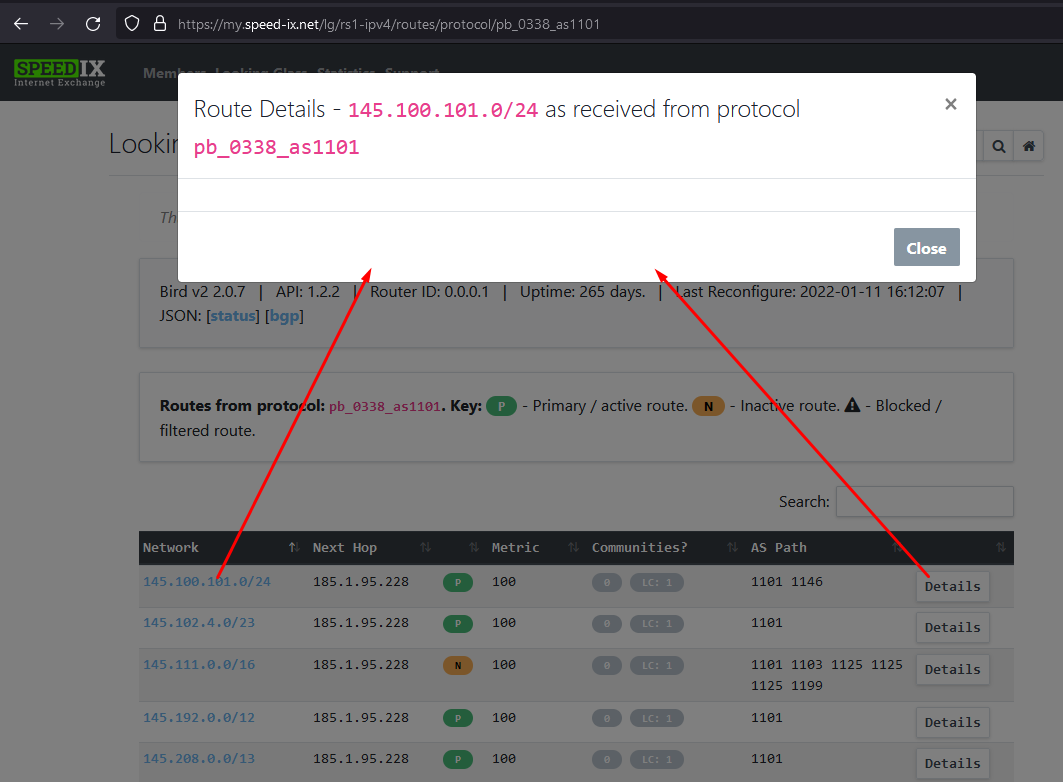This screenshot has height=782, width=1063.
Task: Open network link 145.208.0.0/13
Action: click(x=199, y=758)
